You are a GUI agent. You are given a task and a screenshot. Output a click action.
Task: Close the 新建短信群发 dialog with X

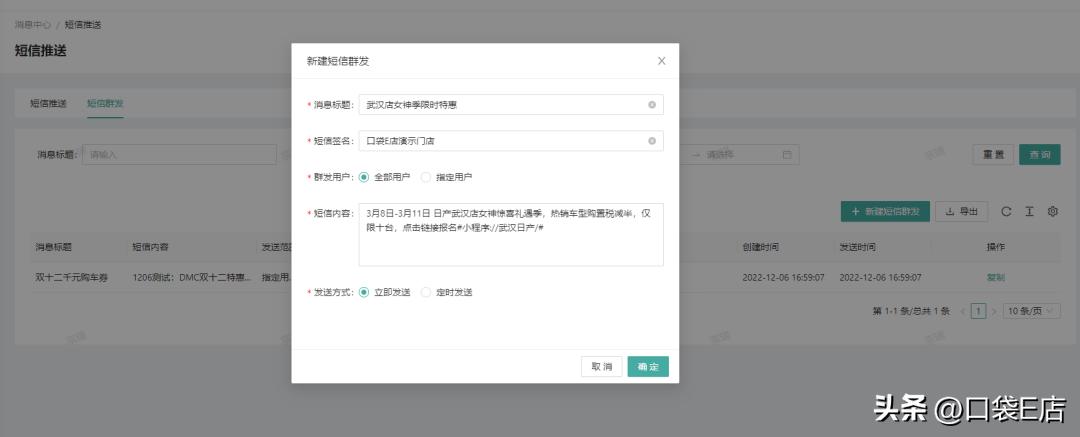(x=661, y=61)
